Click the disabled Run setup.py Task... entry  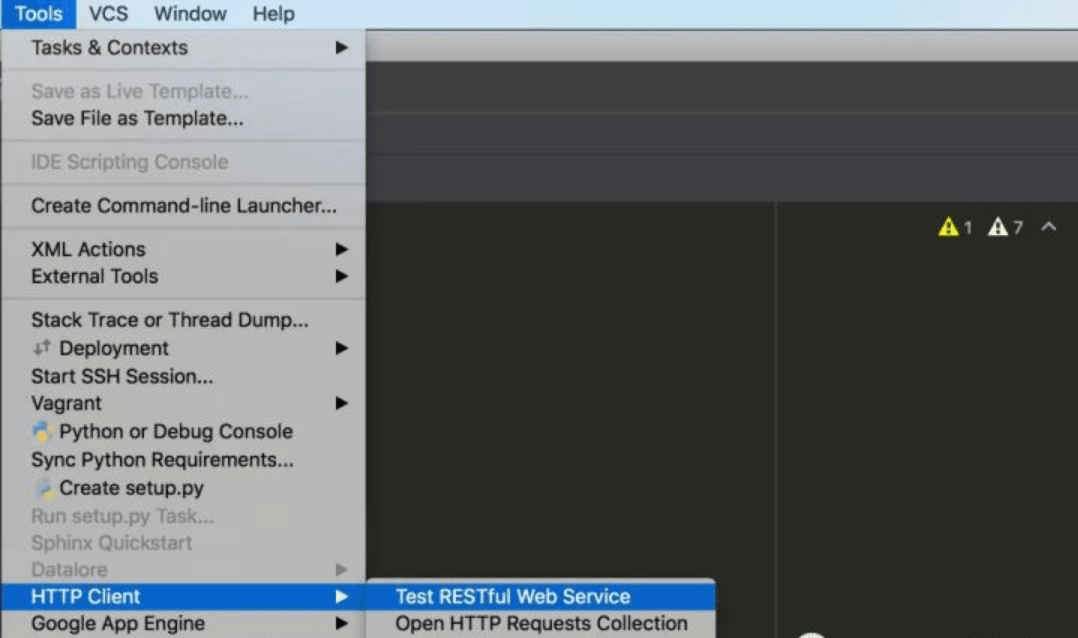(184, 516)
